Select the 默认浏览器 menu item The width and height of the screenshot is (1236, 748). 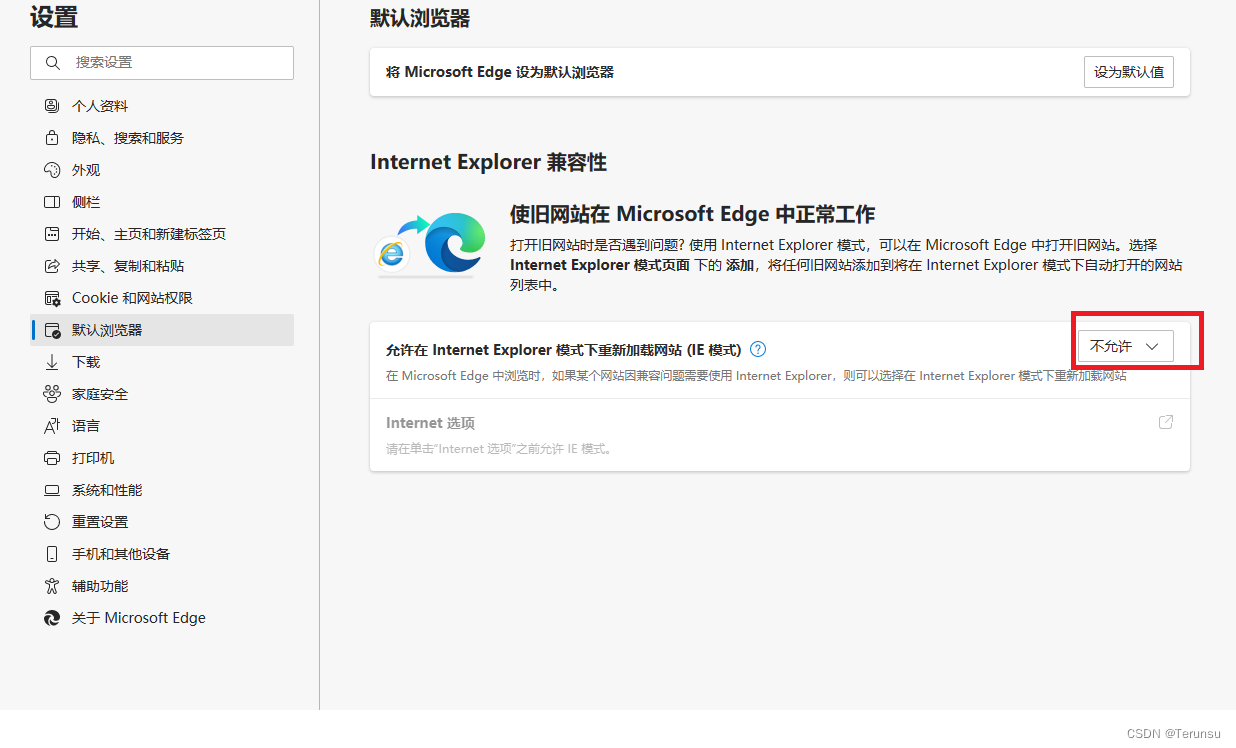(162, 330)
